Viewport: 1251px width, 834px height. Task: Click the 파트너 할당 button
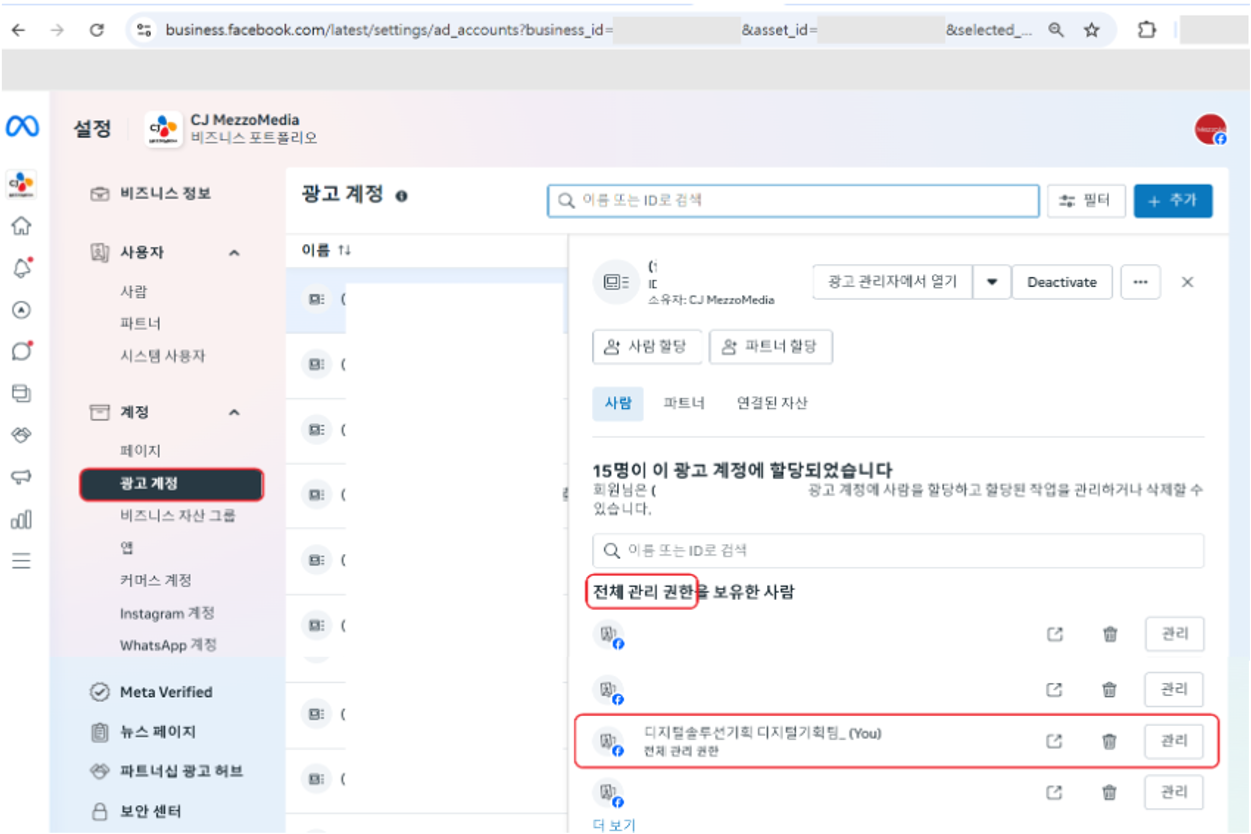pyautogui.click(x=771, y=346)
